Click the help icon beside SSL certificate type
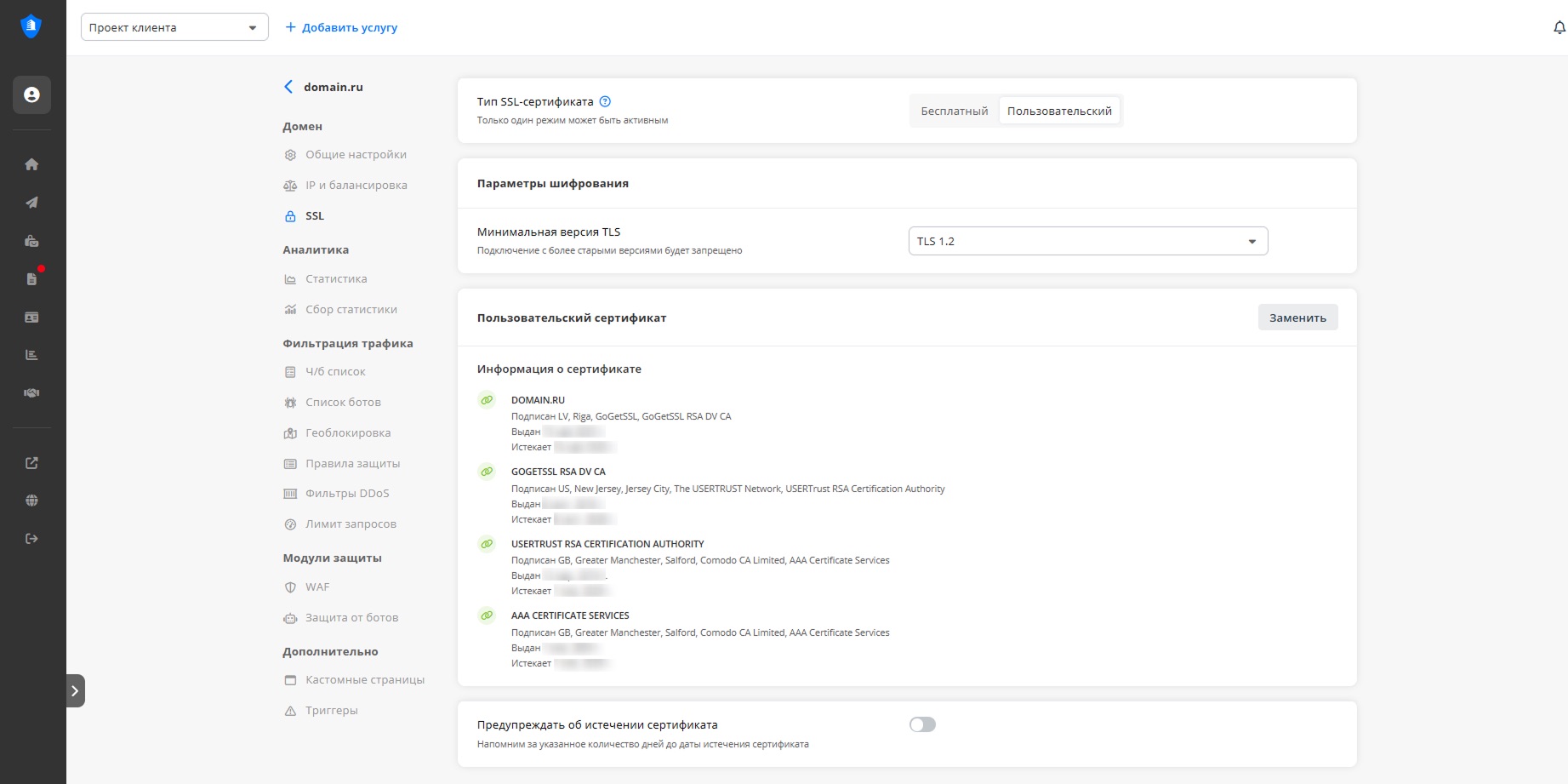 pos(605,101)
